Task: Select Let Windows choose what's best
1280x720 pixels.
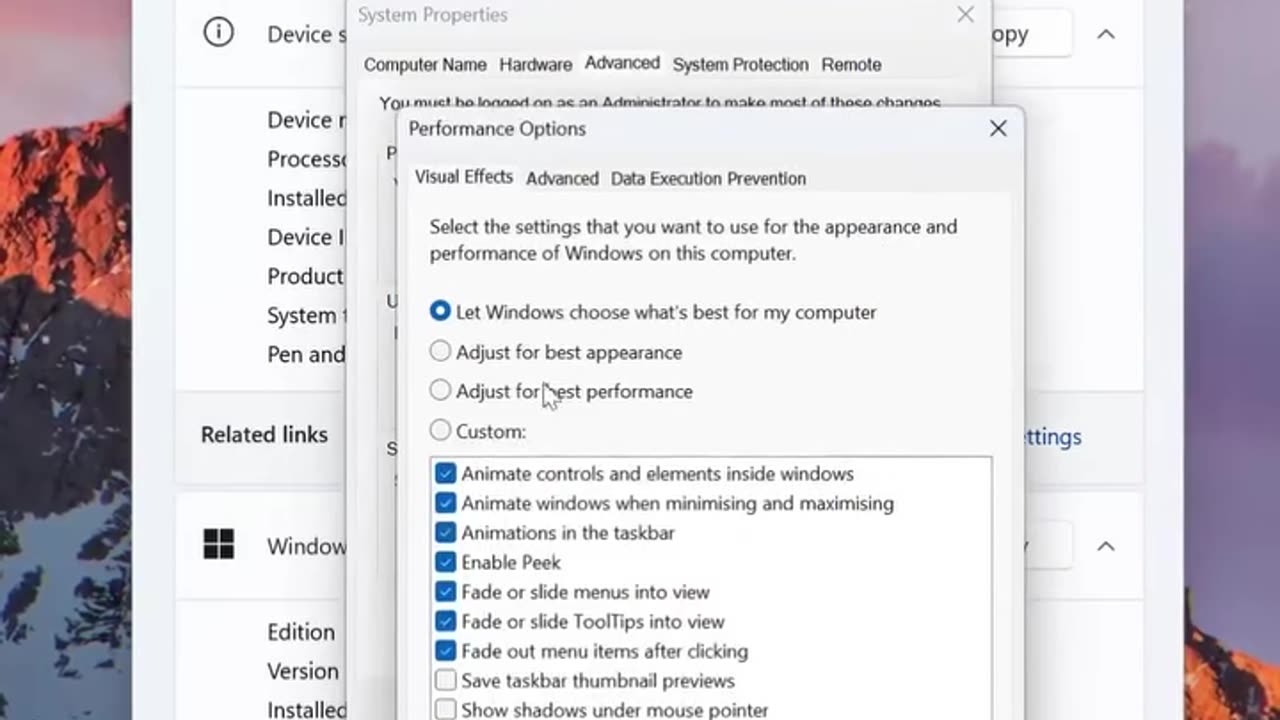Action: pyautogui.click(x=440, y=312)
